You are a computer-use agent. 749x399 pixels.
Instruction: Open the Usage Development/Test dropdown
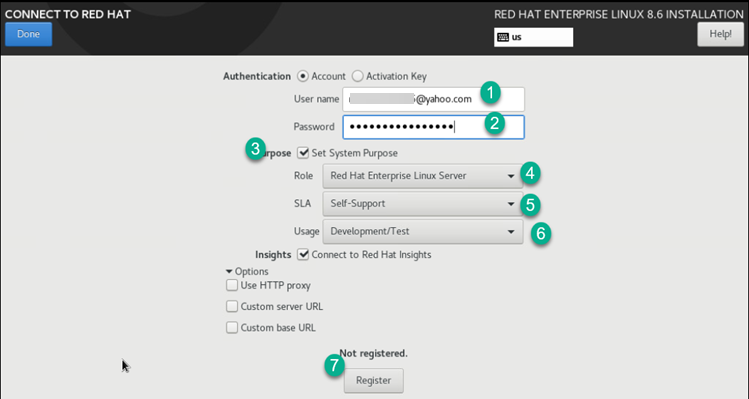point(423,231)
